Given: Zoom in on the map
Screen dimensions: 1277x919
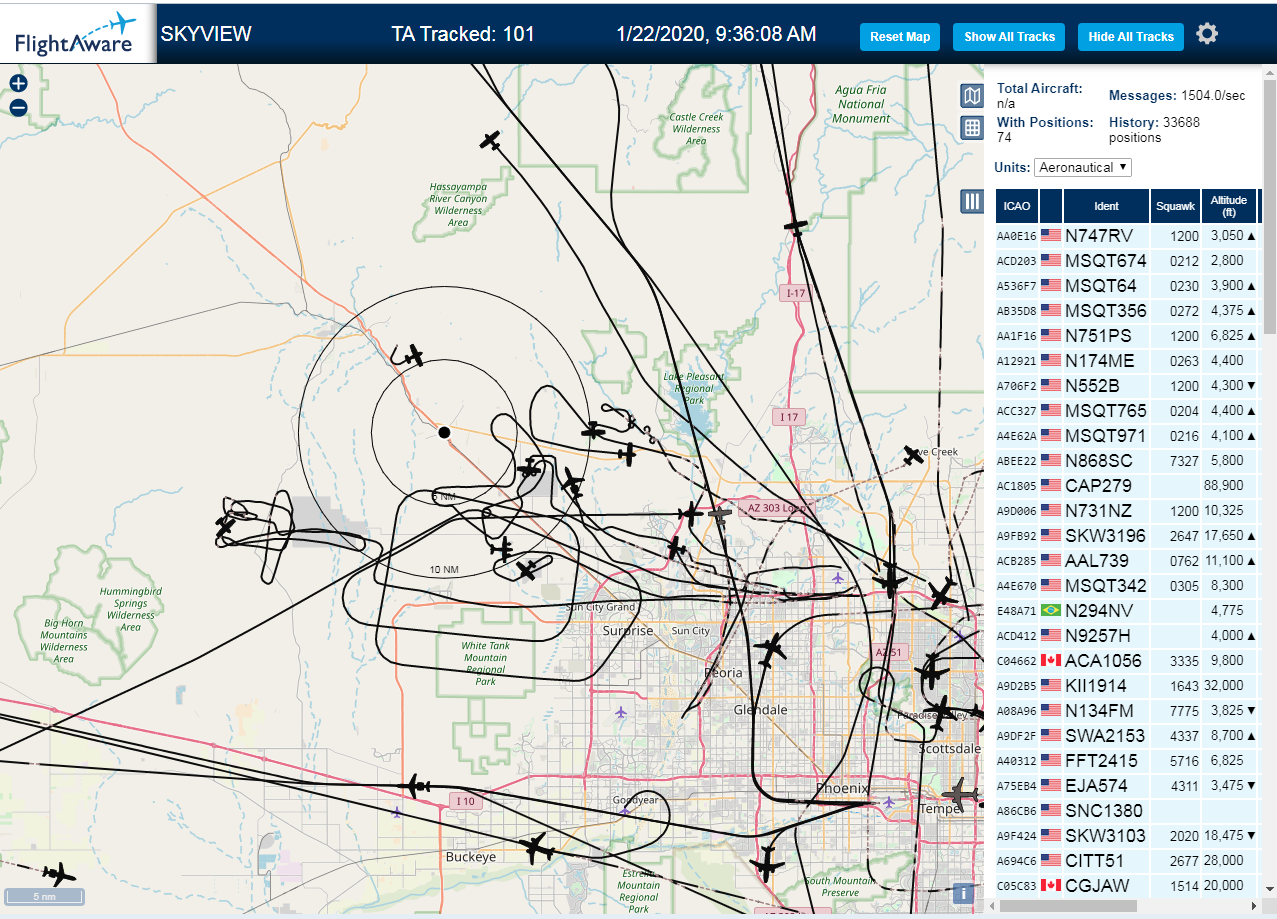Looking at the screenshot, I should click(x=18, y=84).
